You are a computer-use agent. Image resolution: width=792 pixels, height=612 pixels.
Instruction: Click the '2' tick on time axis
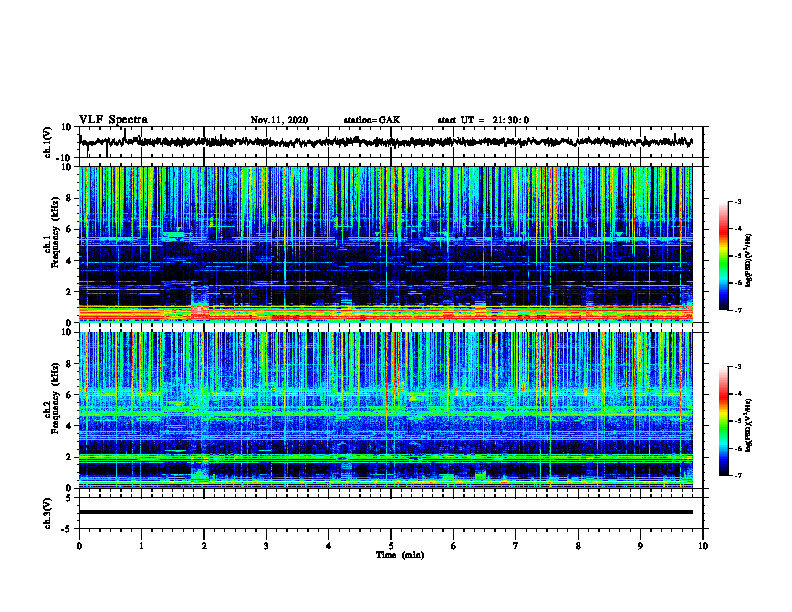pyautogui.click(x=204, y=546)
